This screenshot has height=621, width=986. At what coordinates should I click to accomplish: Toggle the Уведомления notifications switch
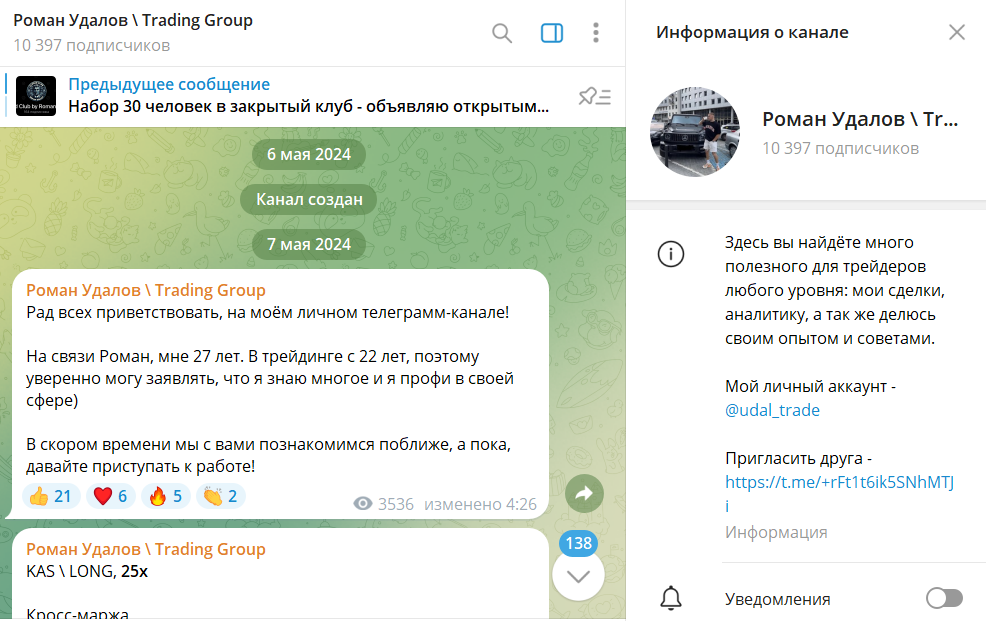944,598
